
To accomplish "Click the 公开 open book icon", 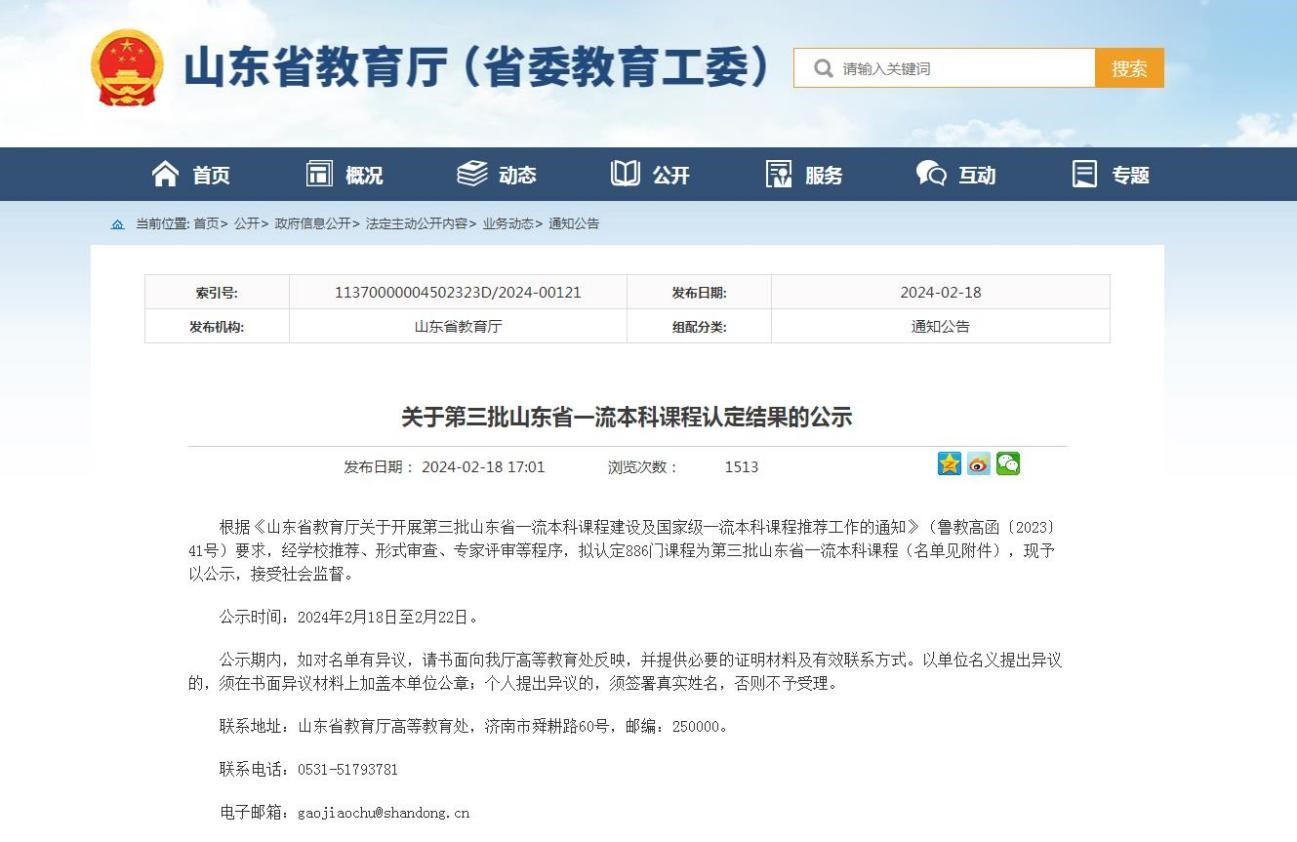I will (x=625, y=174).
